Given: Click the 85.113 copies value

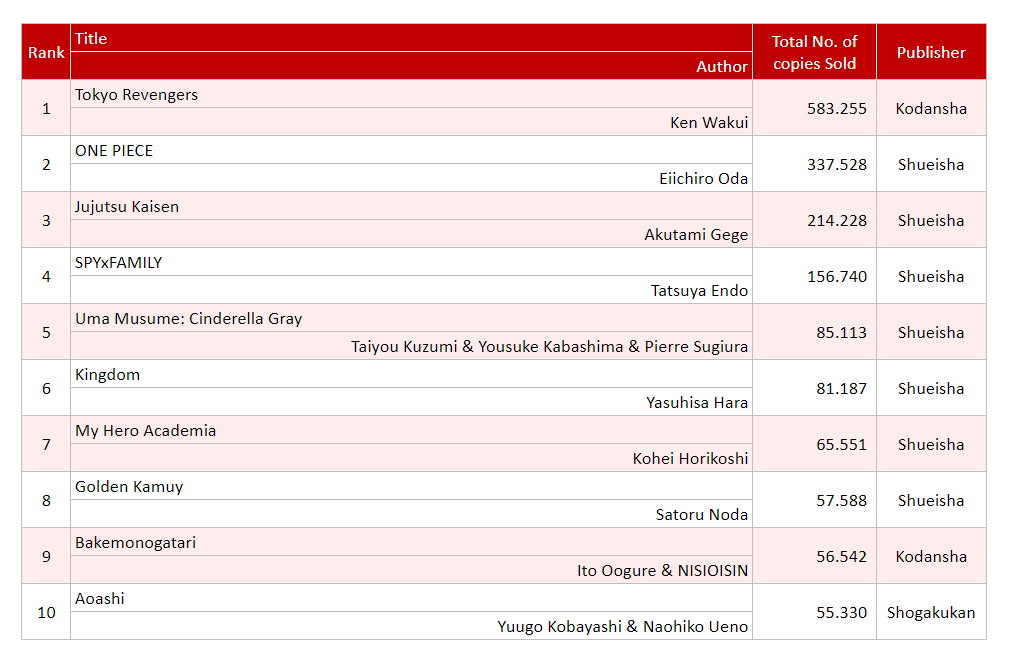Looking at the screenshot, I should pos(814,332).
